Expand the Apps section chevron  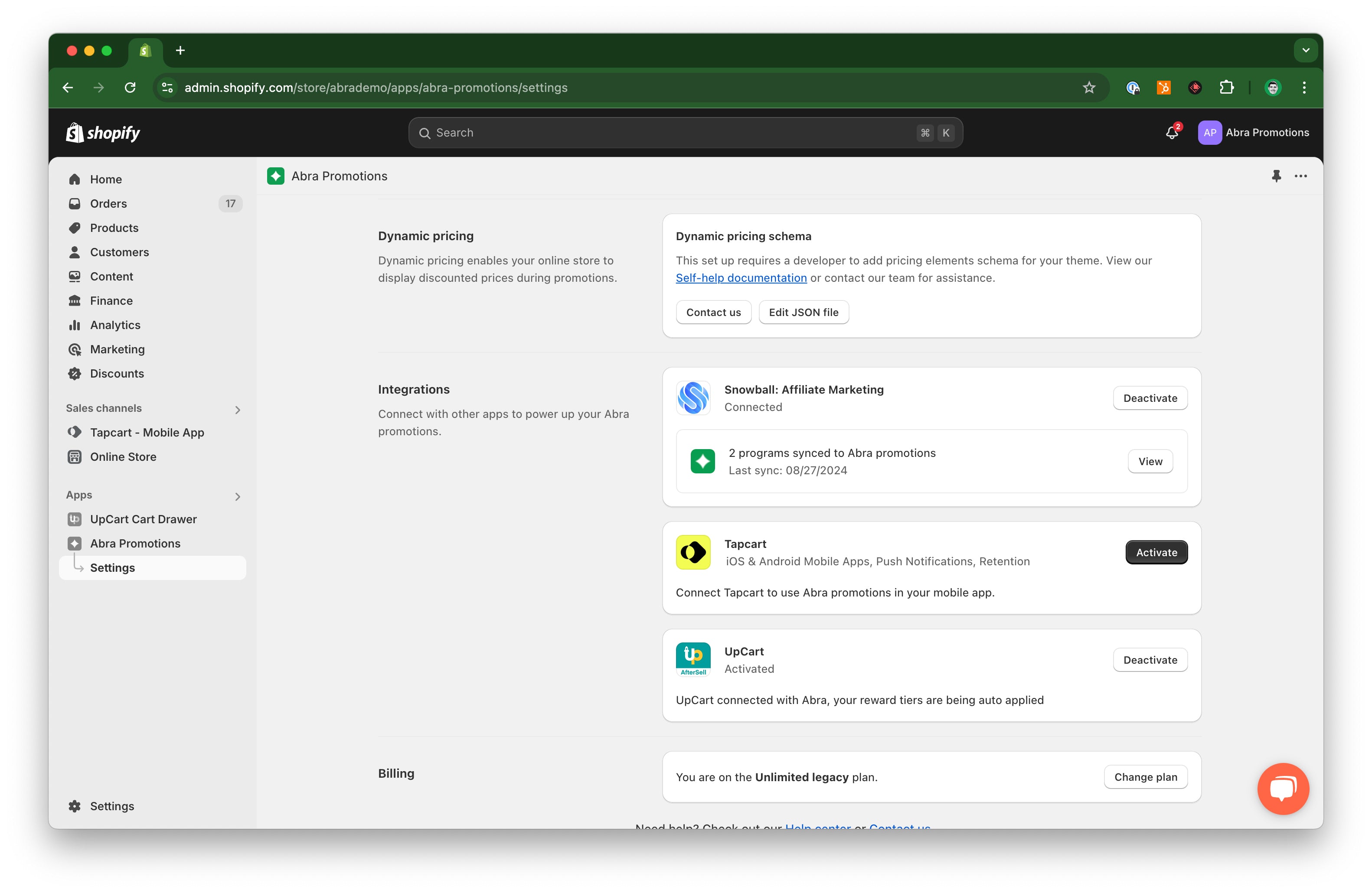(238, 497)
